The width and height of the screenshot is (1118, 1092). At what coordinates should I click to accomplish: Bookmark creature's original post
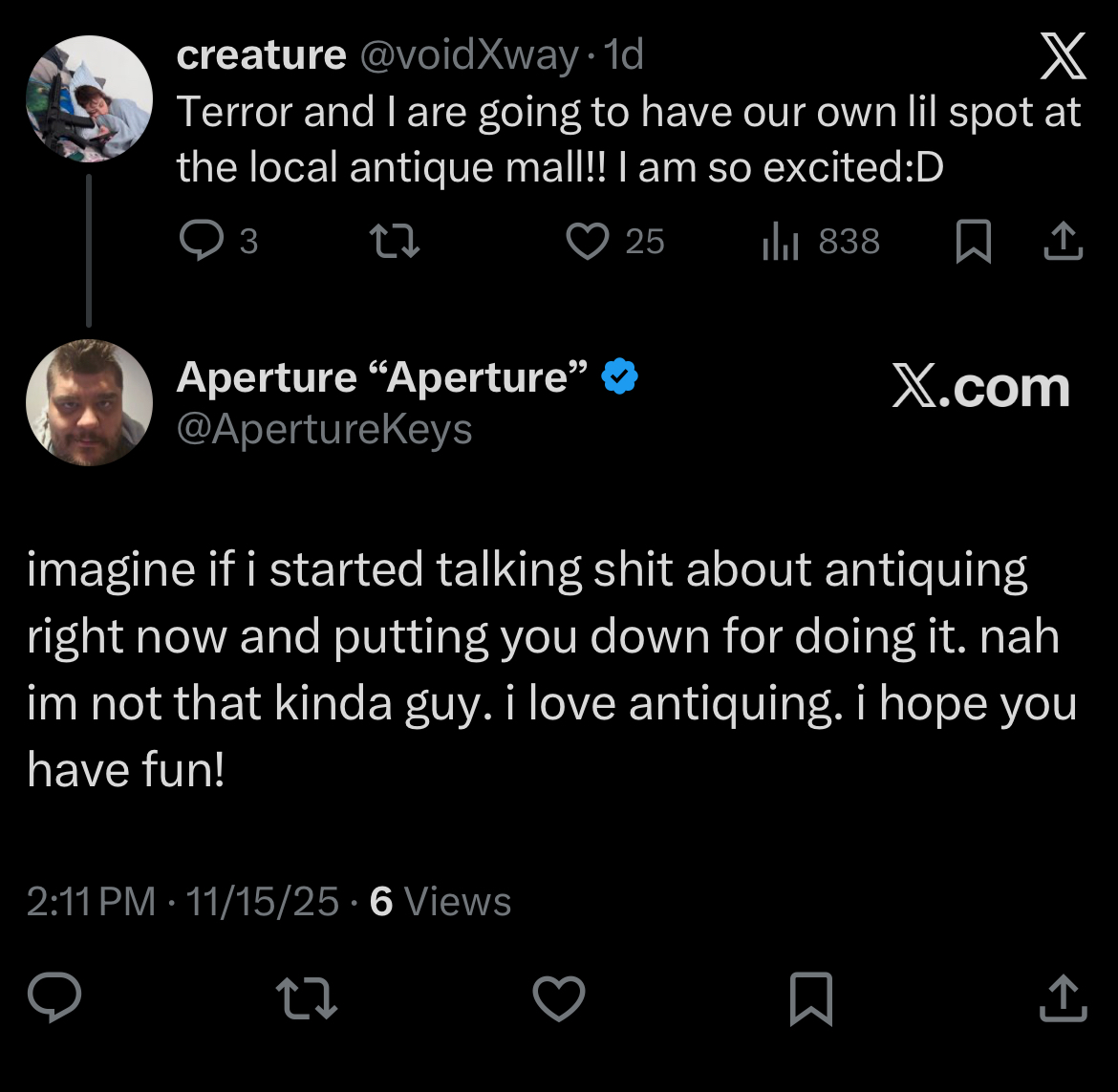[973, 243]
